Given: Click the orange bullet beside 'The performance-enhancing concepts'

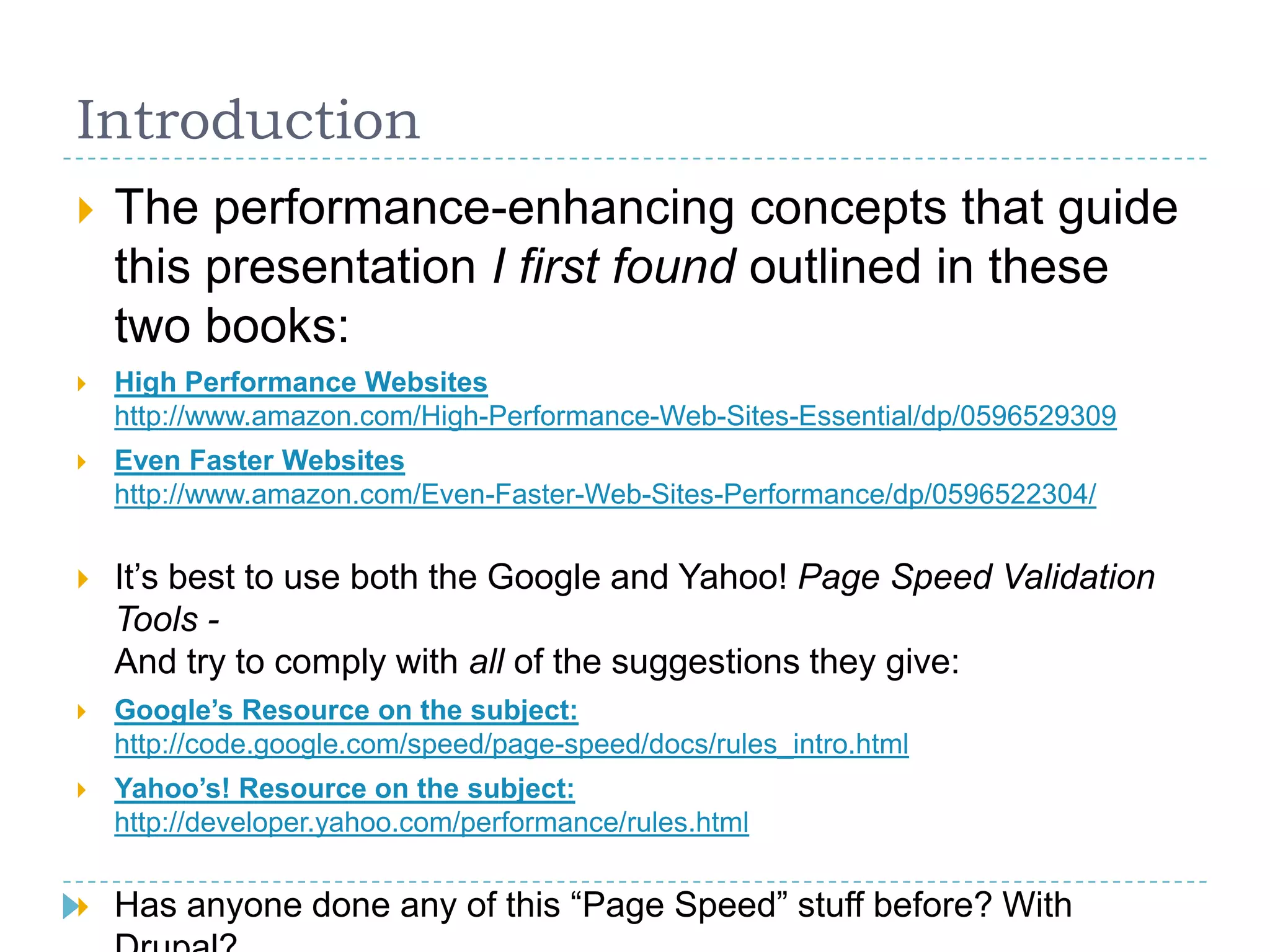Looking at the screenshot, I should tap(86, 210).
